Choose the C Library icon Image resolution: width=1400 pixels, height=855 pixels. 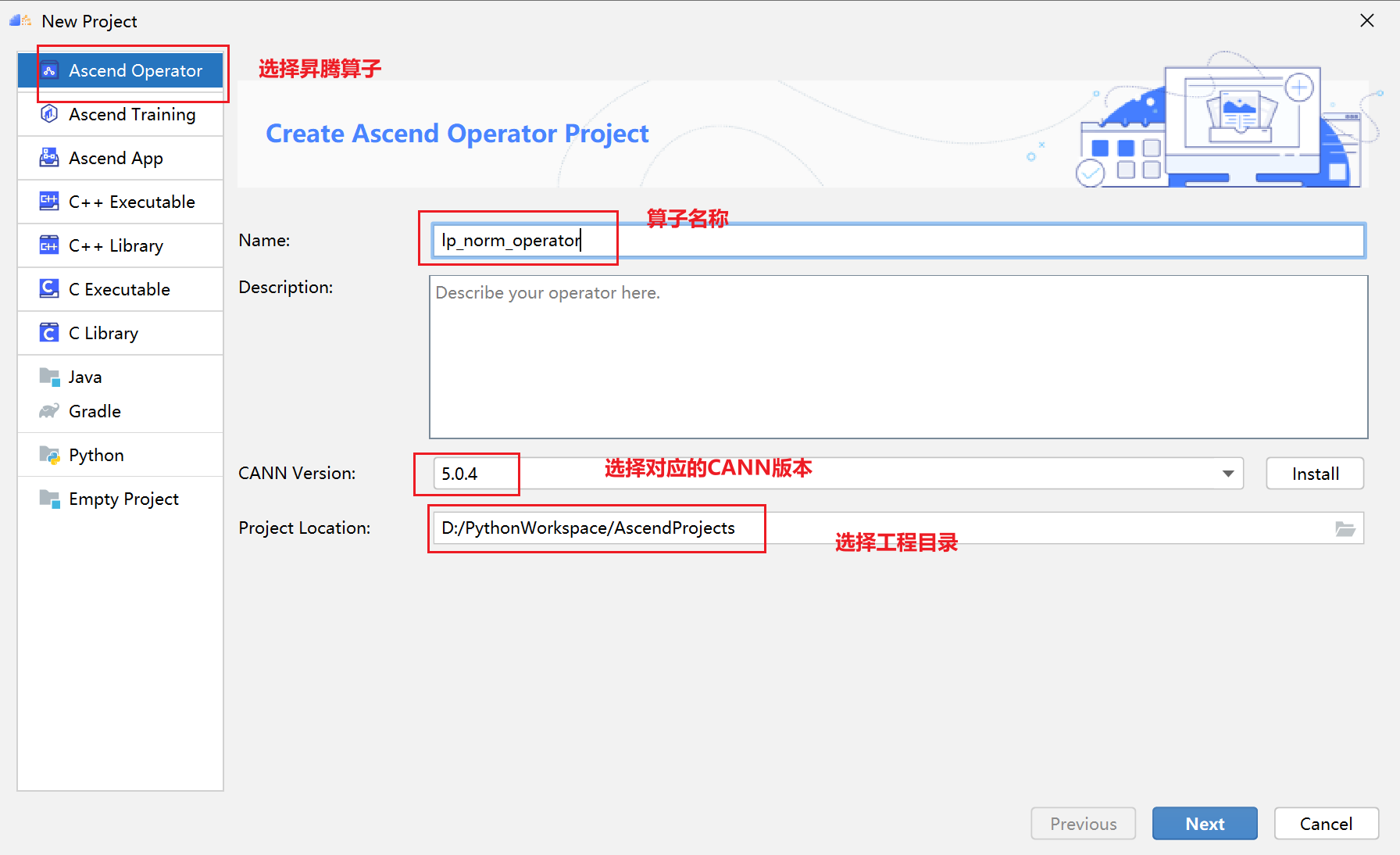[x=49, y=333]
